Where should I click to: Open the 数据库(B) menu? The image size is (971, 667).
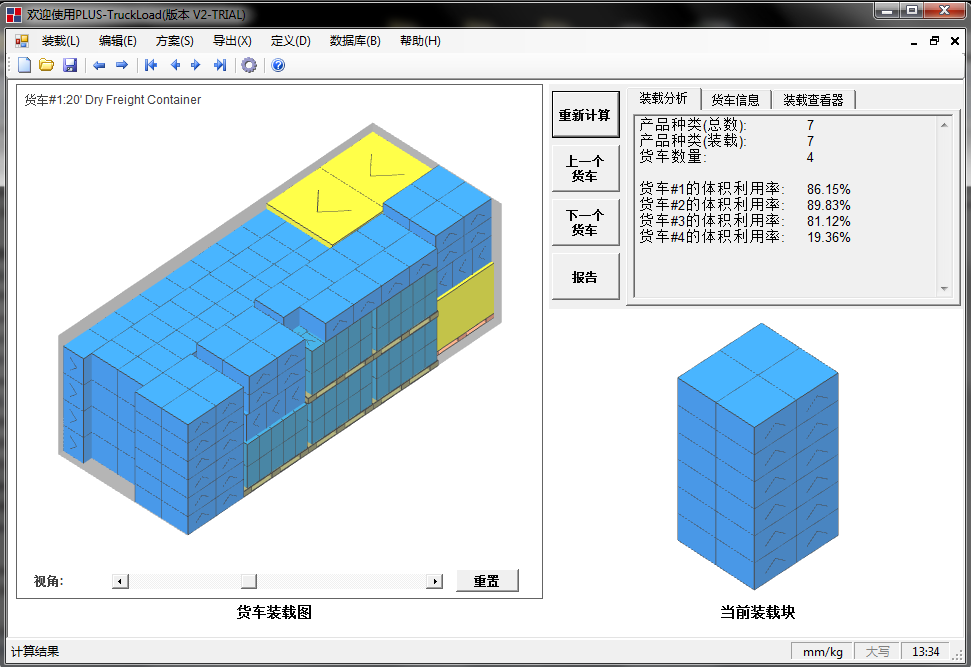pos(353,40)
